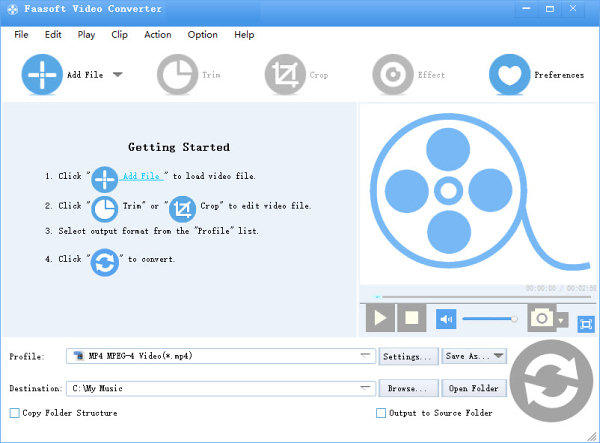Image resolution: width=600 pixels, height=443 pixels.
Task: Select the Trim tool icon
Action: tap(178, 75)
